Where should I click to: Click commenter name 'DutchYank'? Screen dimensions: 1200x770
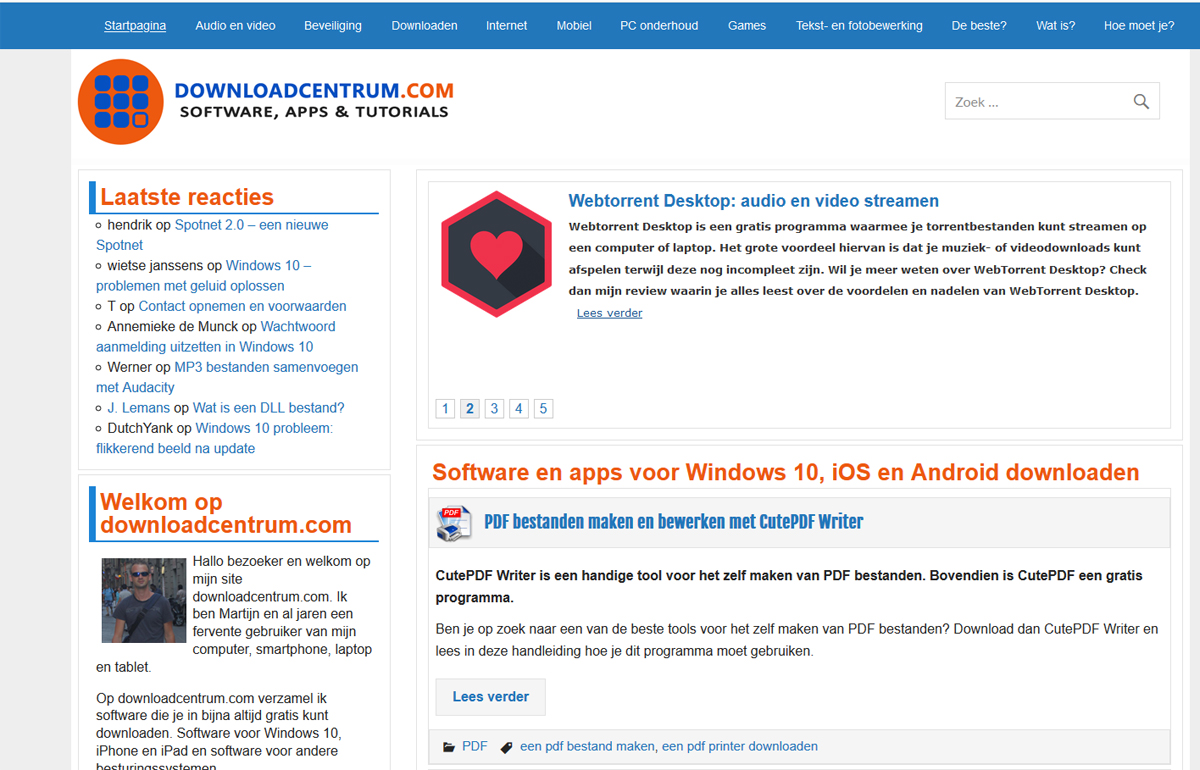140,428
